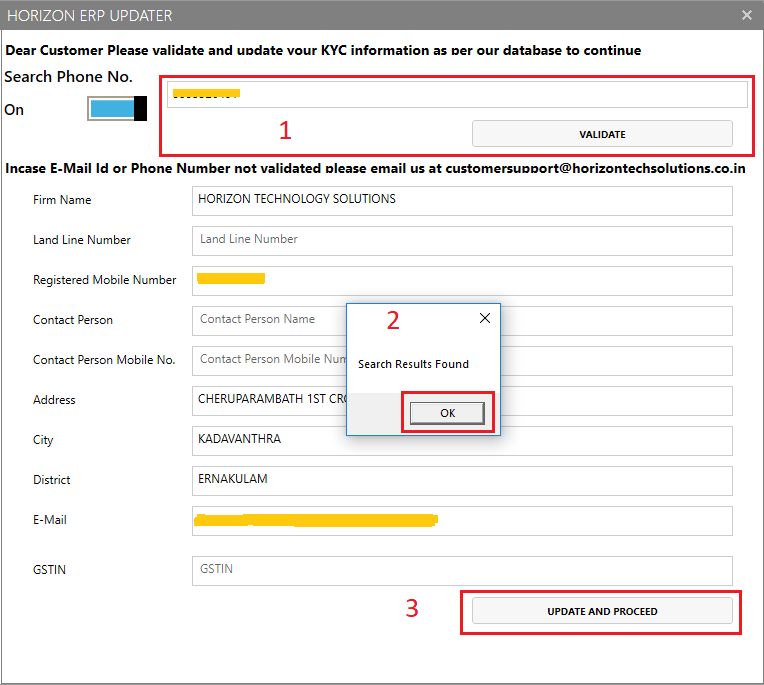
Task: Click the VALIDATE button
Action: pyautogui.click(x=602, y=134)
